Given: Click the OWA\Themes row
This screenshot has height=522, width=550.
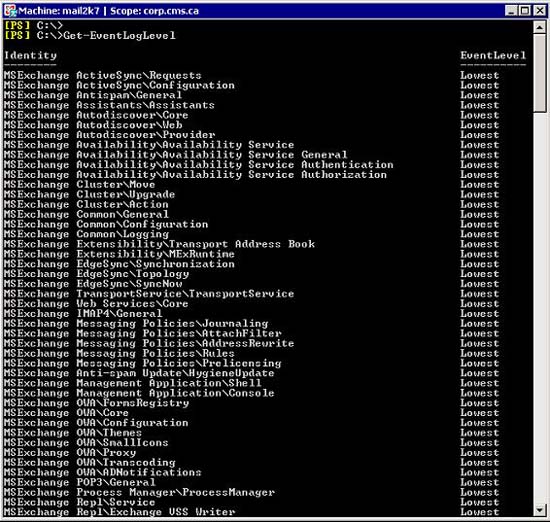Looking at the screenshot, I should click(x=251, y=433).
